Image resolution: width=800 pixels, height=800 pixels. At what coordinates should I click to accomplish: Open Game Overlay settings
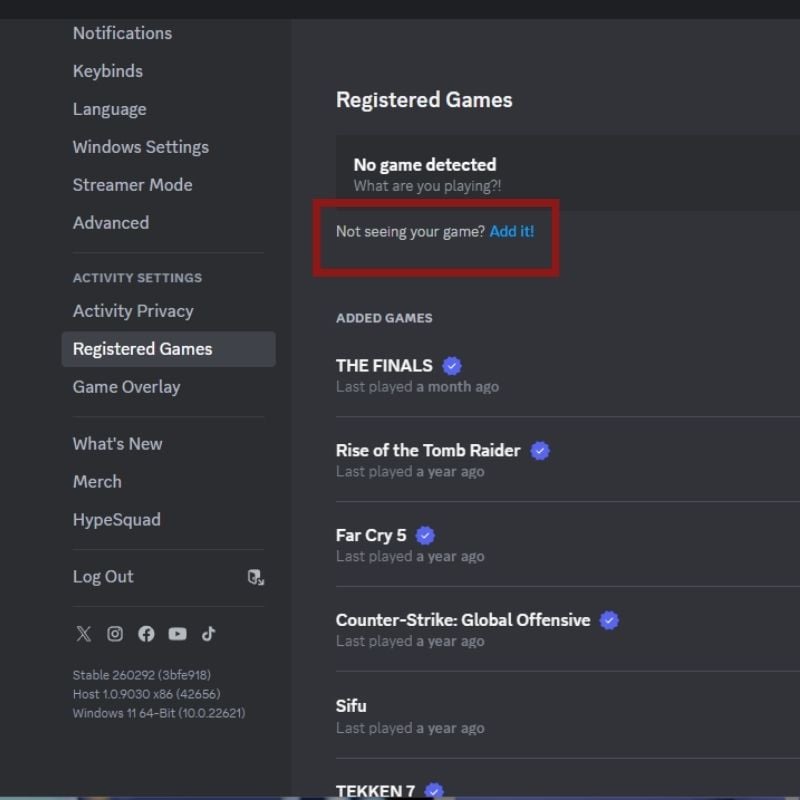[x=127, y=387]
